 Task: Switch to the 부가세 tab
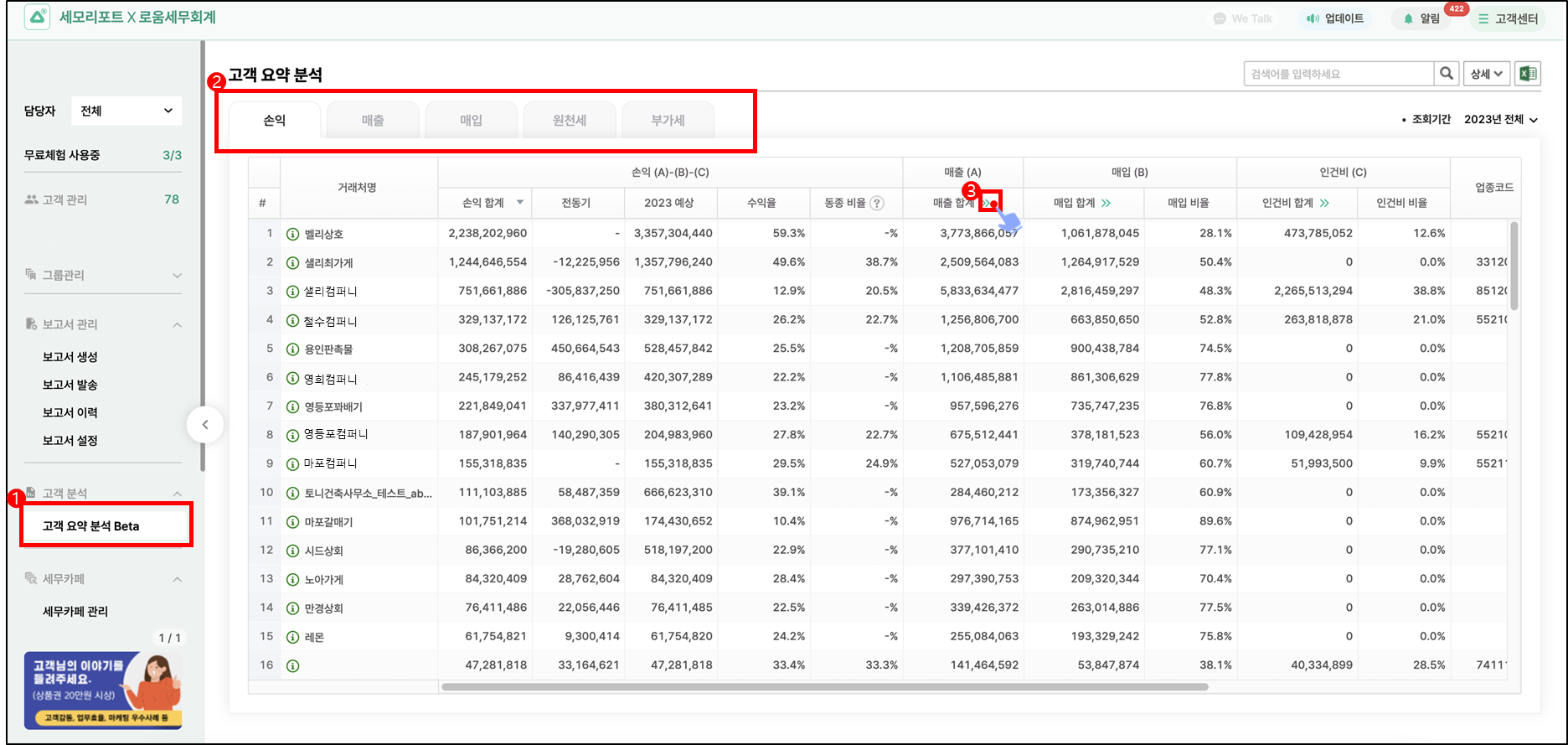point(668,121)
